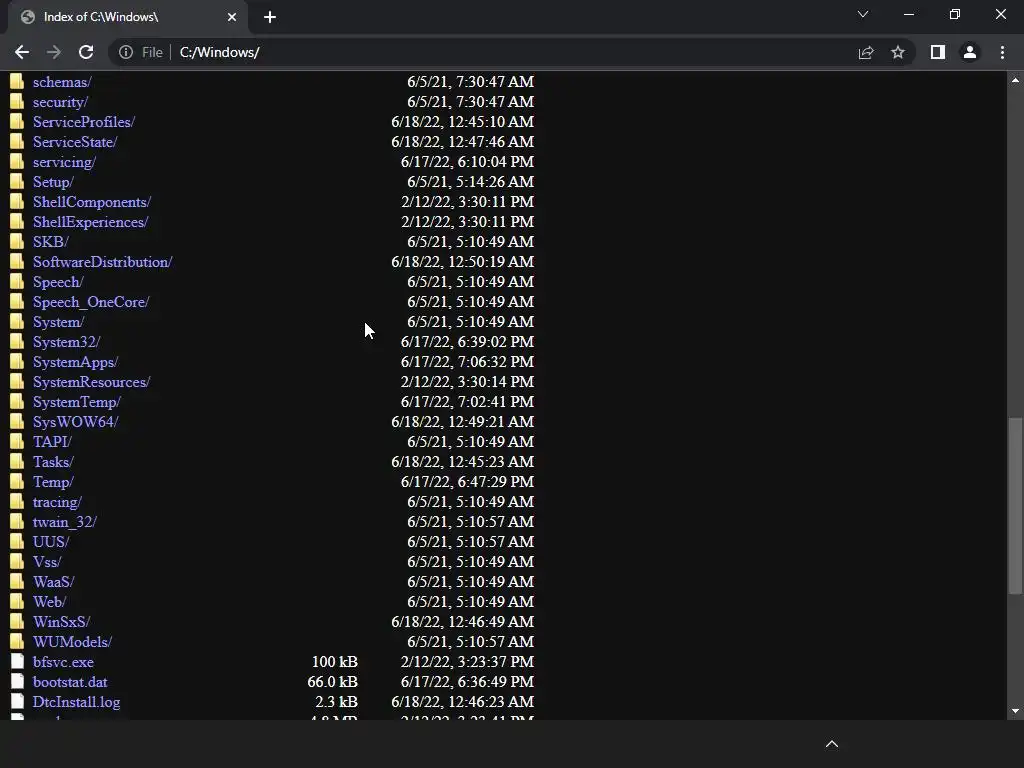
Task: Navigate into servicing/ folder
Action: point(65,162)
